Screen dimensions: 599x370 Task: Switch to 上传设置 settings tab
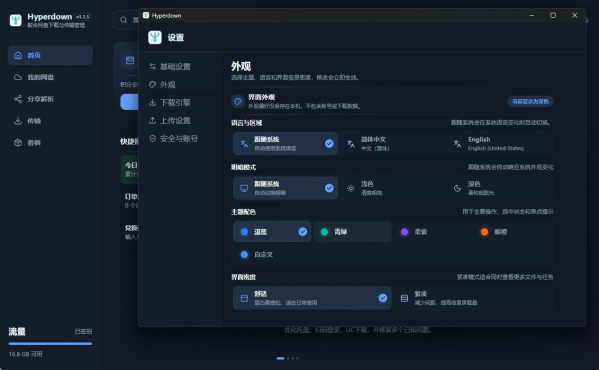click(180, 120)
